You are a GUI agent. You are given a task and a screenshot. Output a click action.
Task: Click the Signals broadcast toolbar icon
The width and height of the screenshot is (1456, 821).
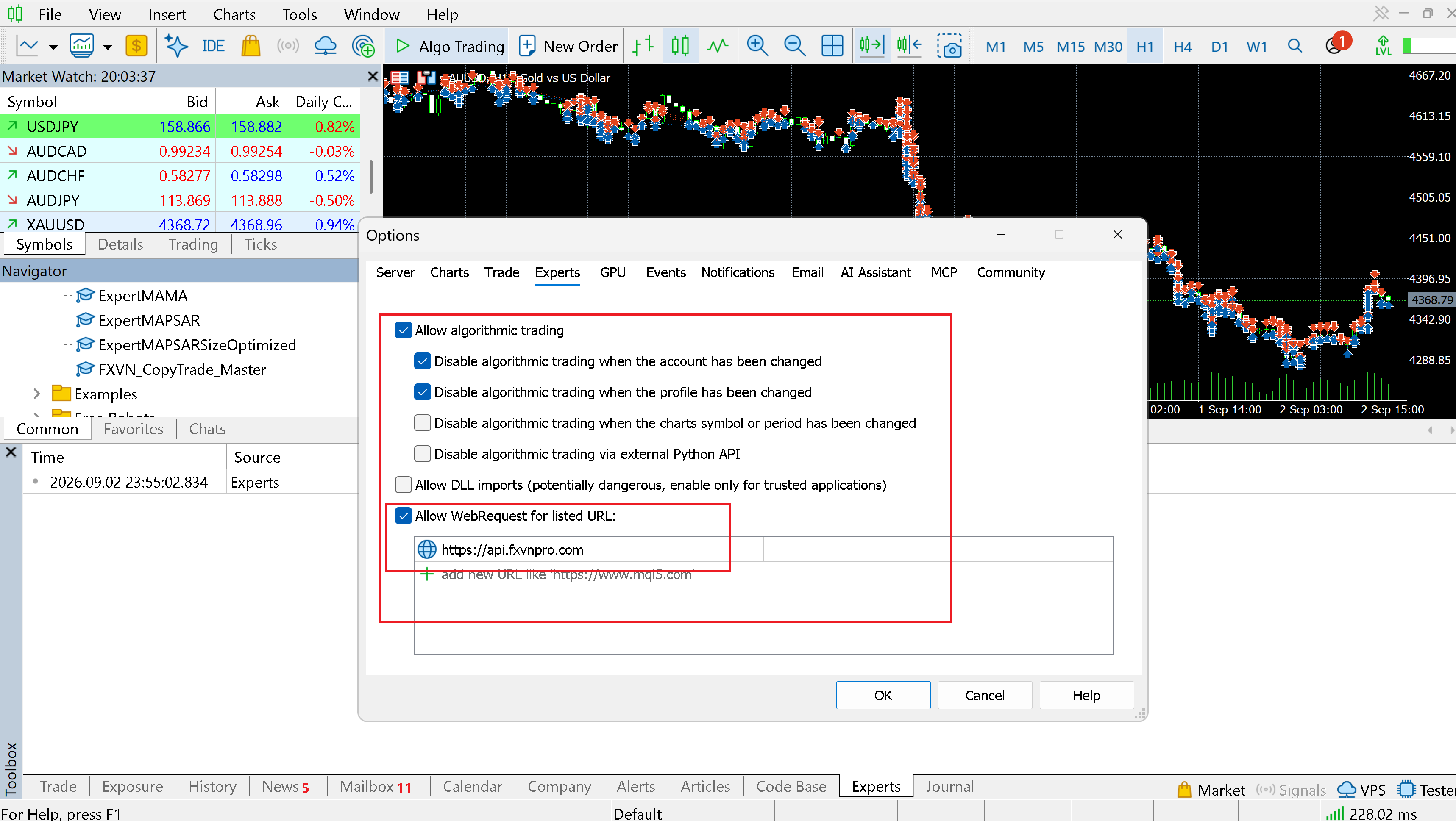coord(288,46)
